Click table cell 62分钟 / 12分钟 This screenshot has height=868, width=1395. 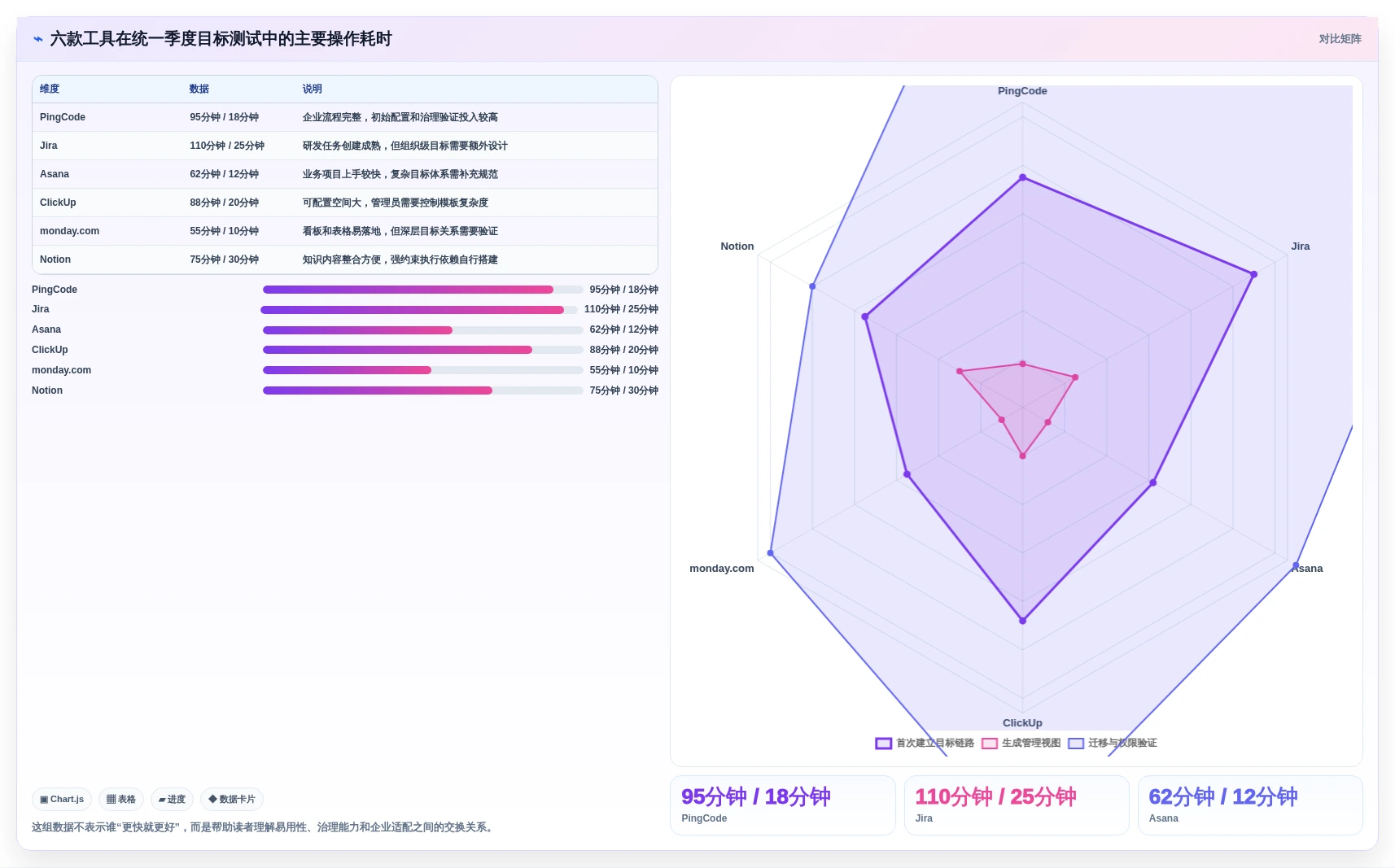point(225,174)
